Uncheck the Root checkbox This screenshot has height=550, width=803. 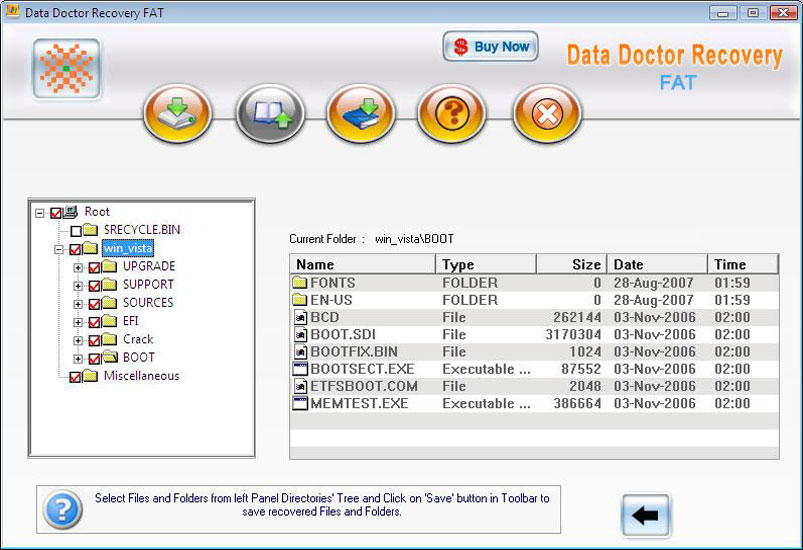[56, 213]
